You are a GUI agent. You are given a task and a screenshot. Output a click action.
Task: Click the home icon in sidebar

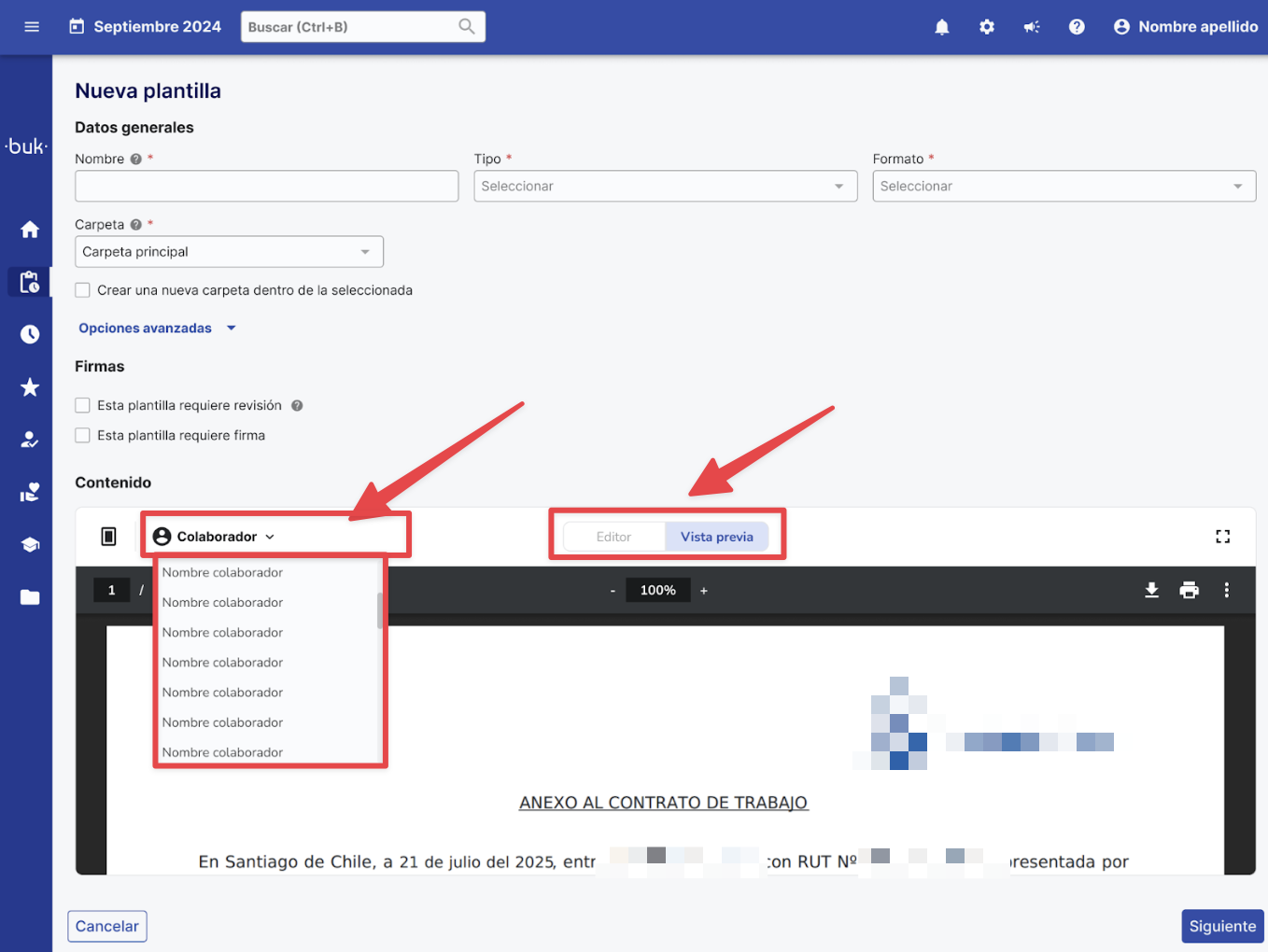coord(30,230)
